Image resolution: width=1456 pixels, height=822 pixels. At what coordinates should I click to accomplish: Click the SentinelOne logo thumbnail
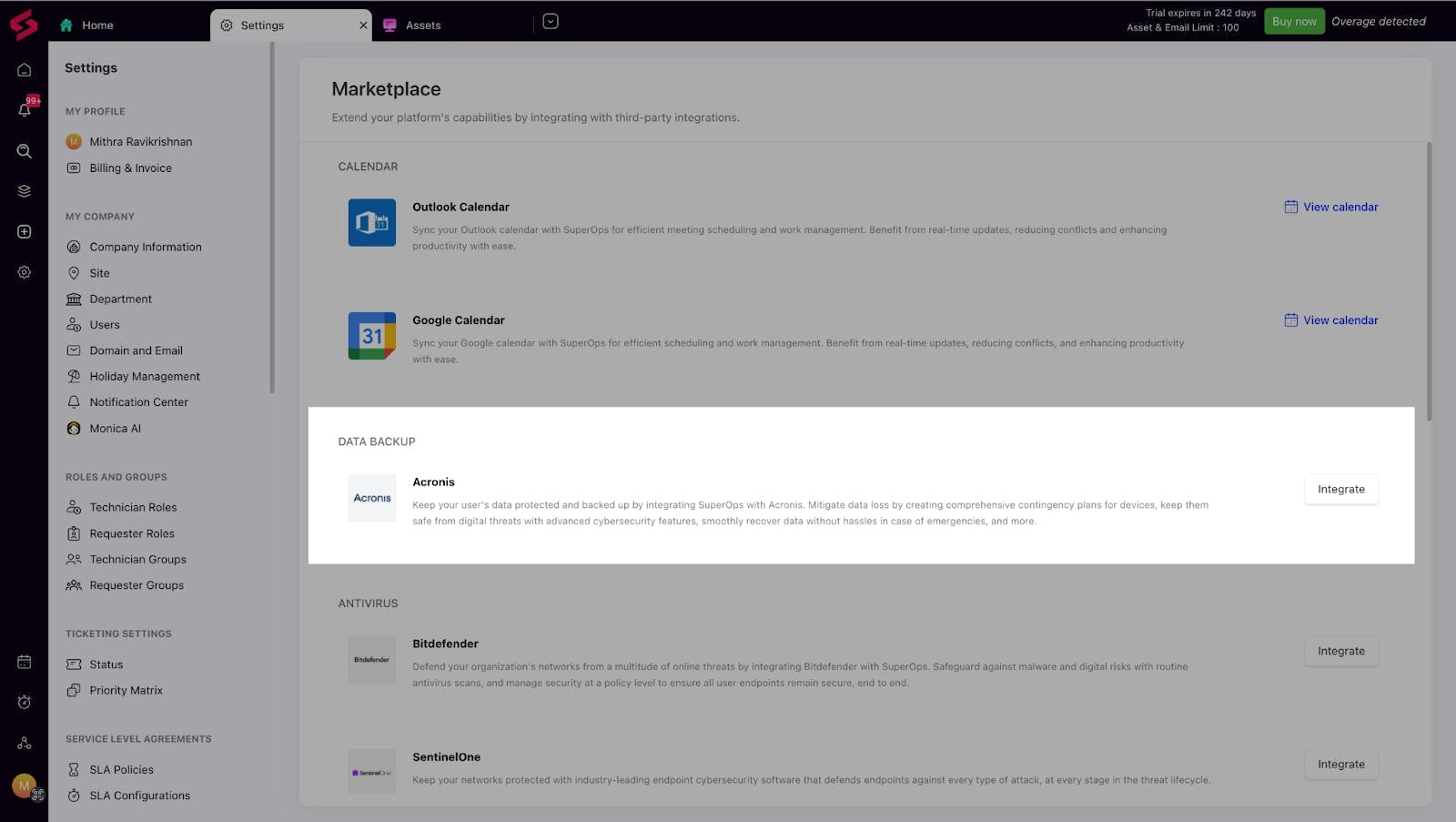pyautogui.click(x=372, y=773)
